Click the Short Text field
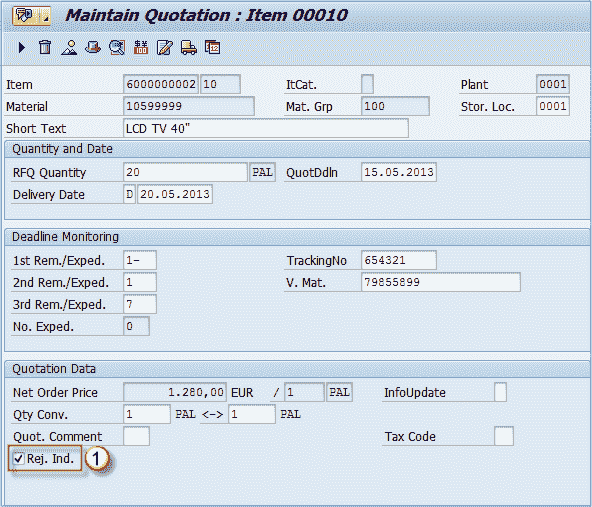This screenshot has width=592, height=507. click(x=266, y=128)
